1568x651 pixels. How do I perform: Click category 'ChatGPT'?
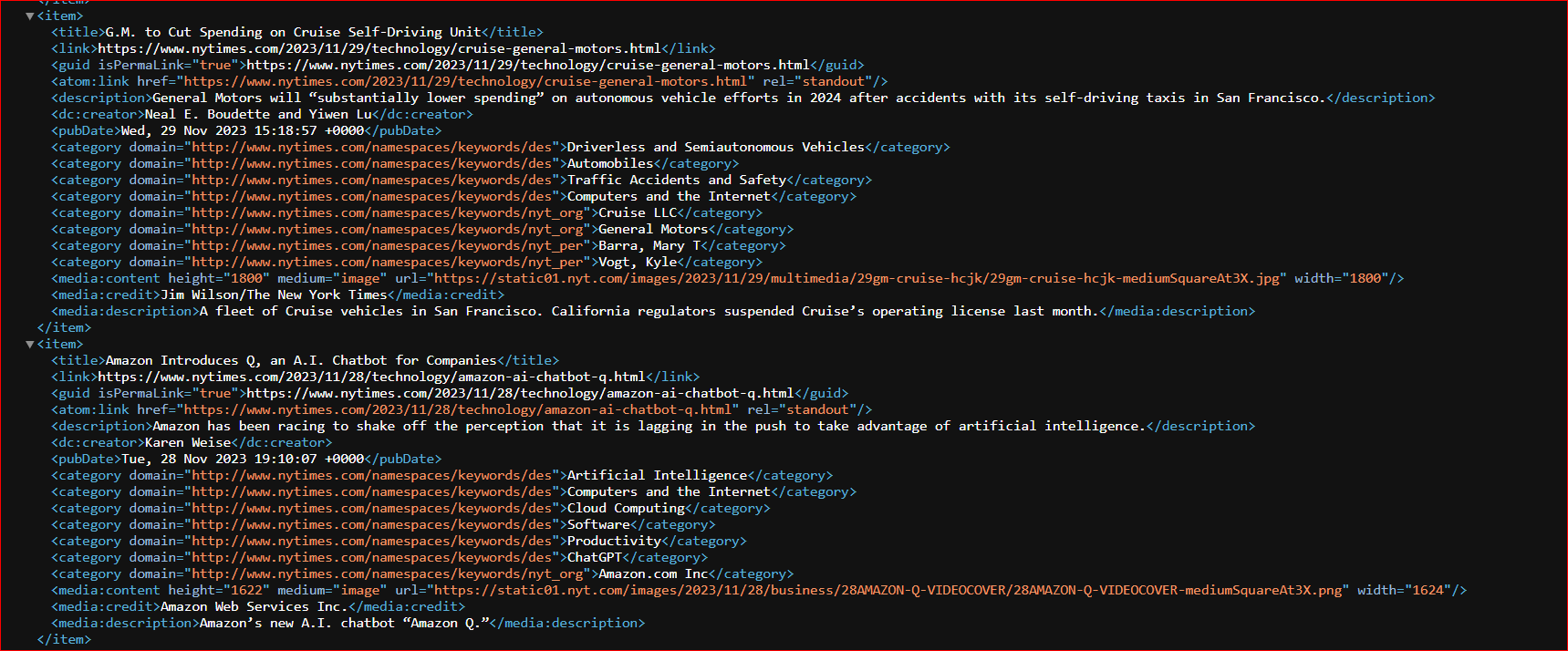pyautogui.click(x=595, y=557)
